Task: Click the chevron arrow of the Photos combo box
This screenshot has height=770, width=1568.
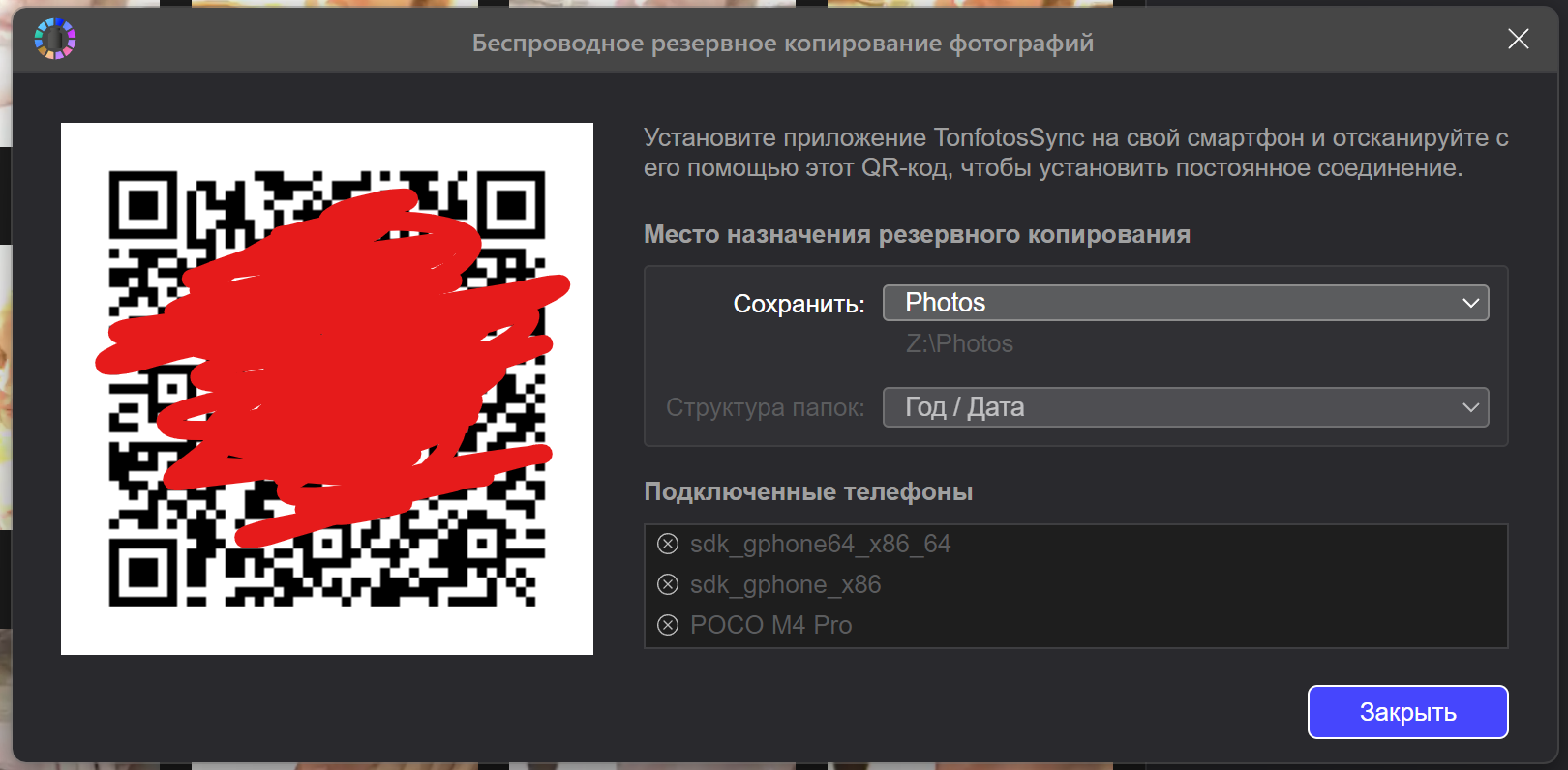Action: [1470, 304]
